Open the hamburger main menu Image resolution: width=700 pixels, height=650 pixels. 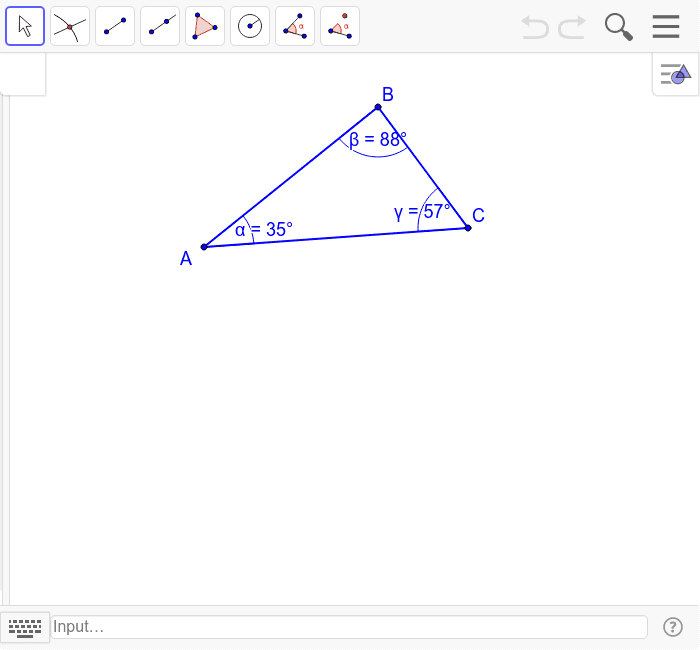coord(666,26)
